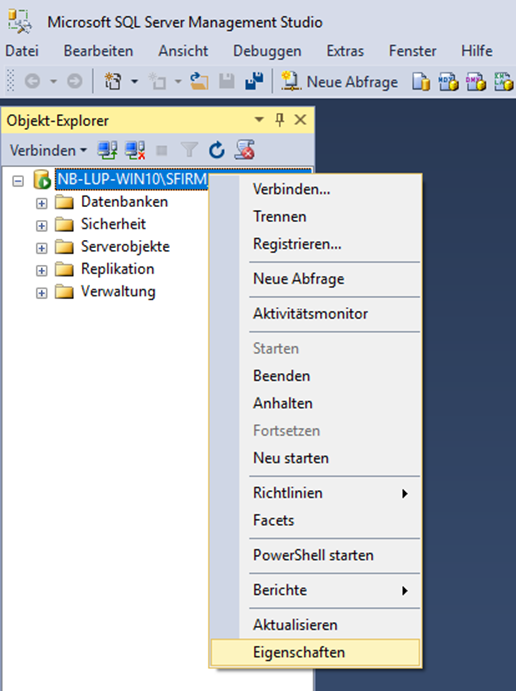Select the Verwaltung folder in tree
This screenshot has height=691, width=516.
(x=118, y=291)
